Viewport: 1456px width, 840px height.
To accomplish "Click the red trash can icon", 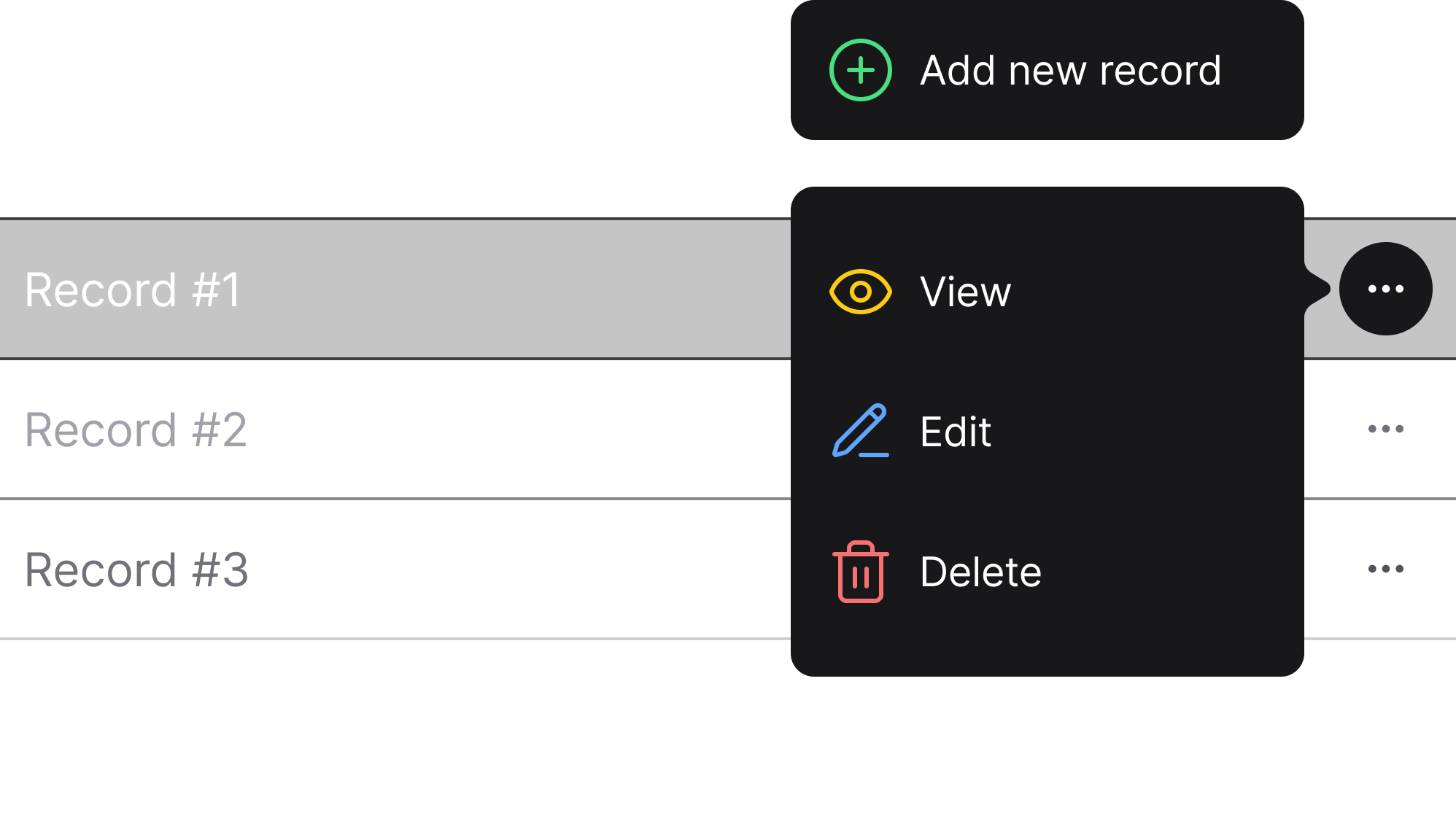I will (861, 572).
